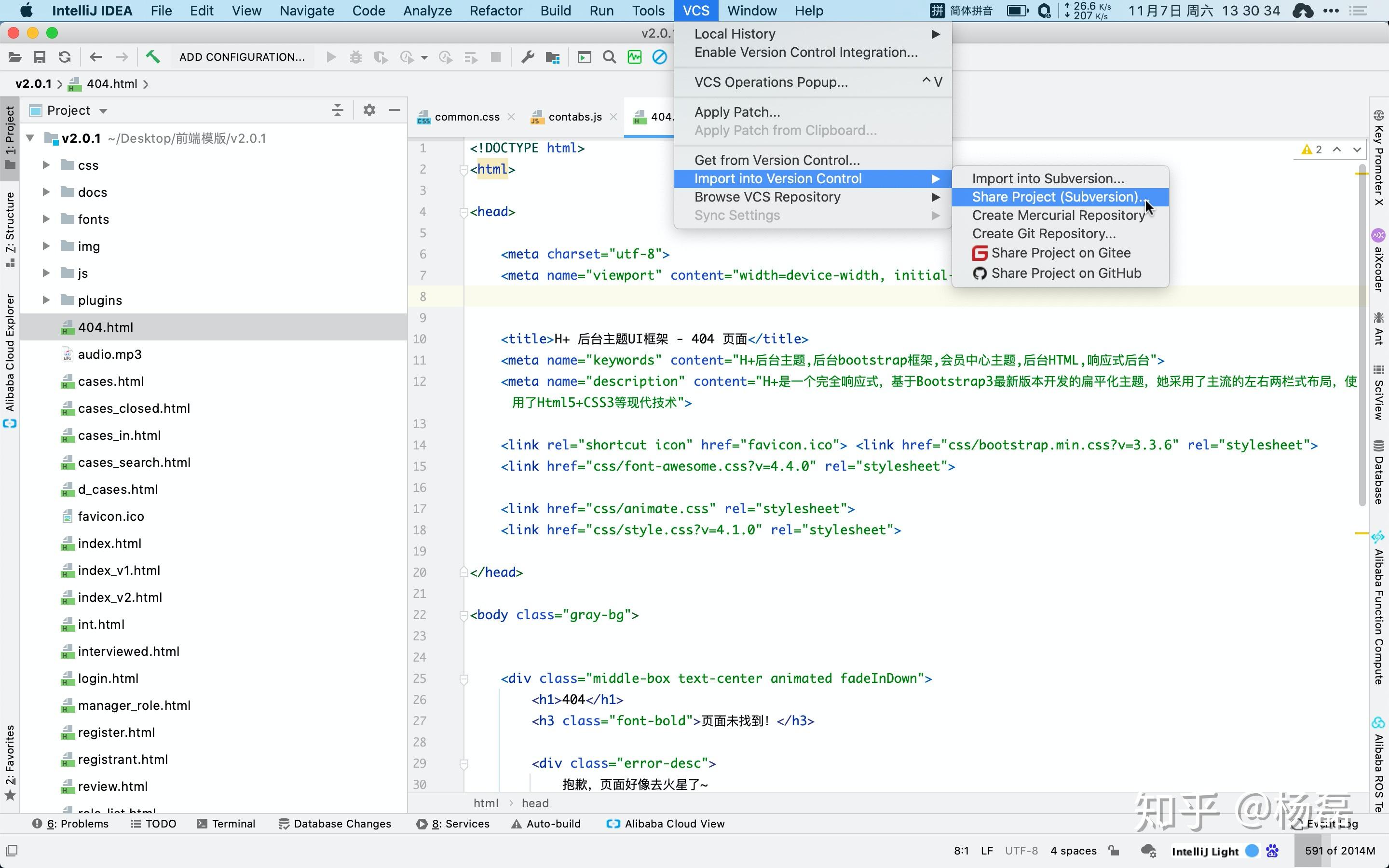Open the Build menu
The image size is (1389, 868).
(555, 11)
